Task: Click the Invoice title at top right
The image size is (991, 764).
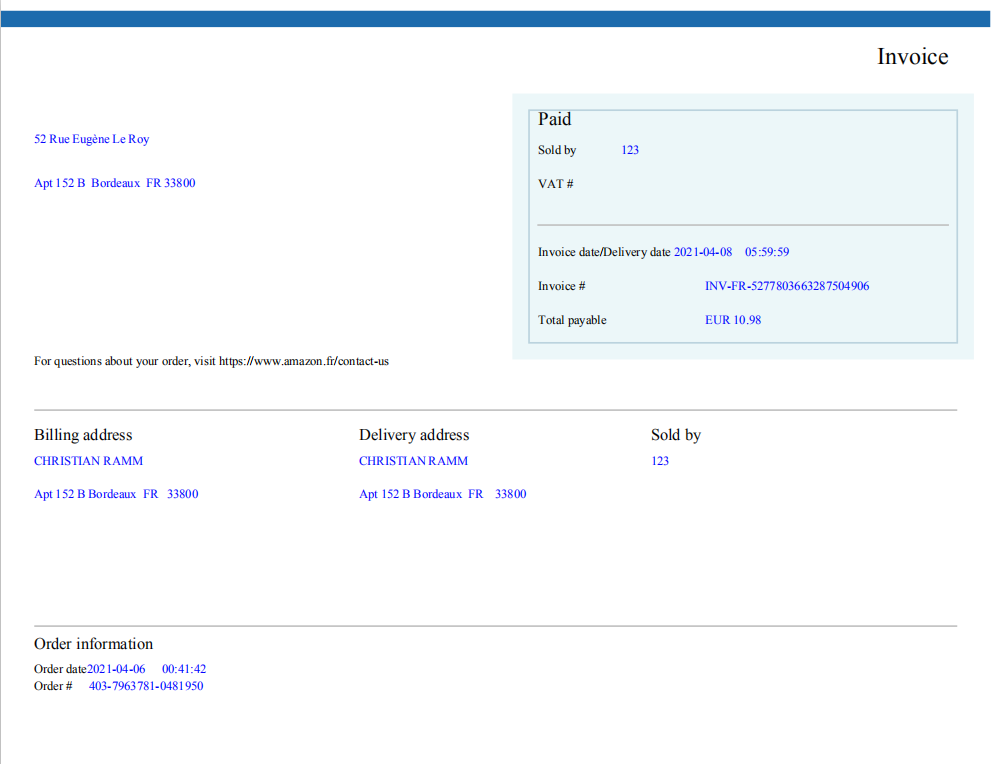Action: [912, 57]
